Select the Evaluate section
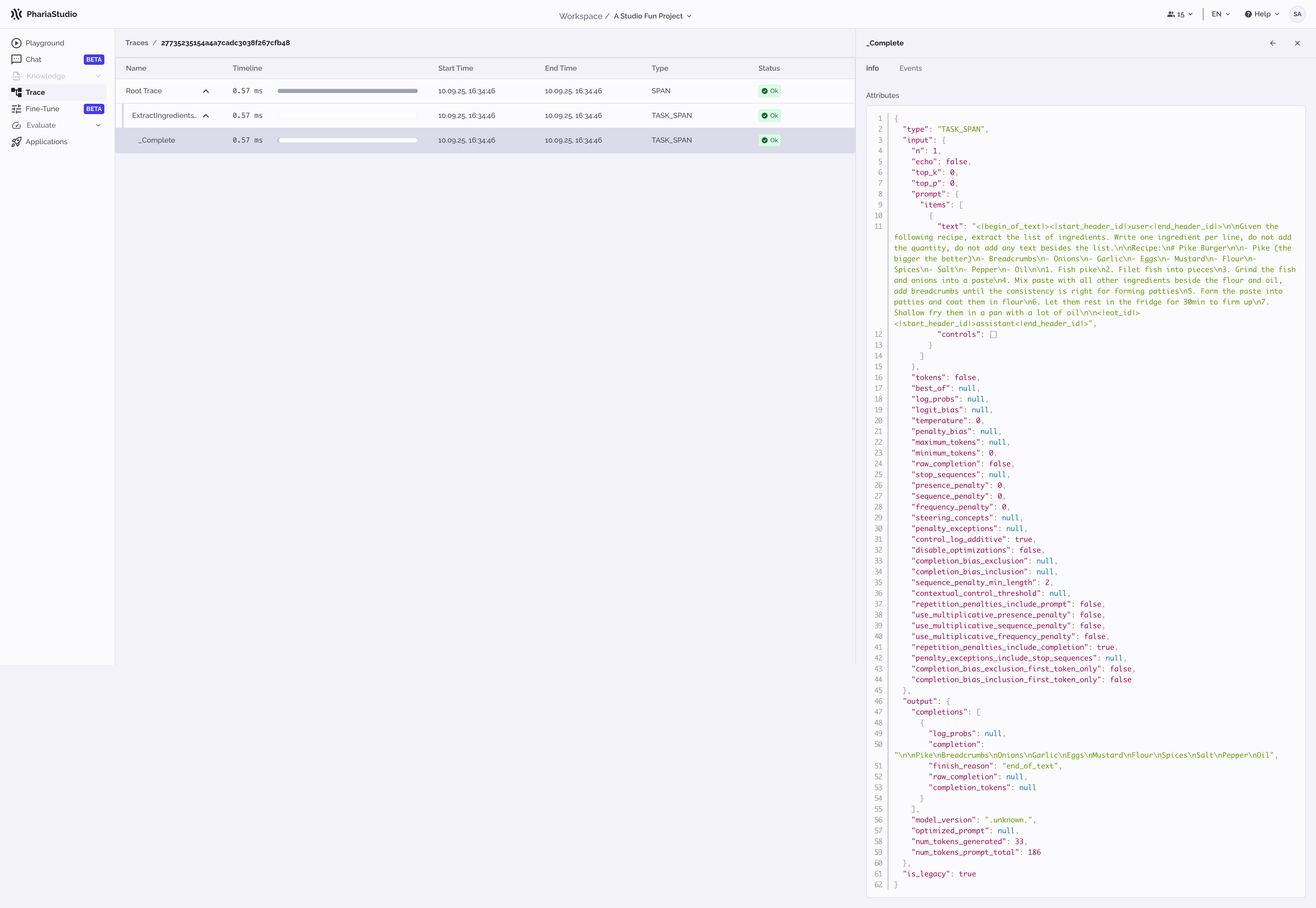Viewport: 1316px width, 908px height. [x=40, y=125]
